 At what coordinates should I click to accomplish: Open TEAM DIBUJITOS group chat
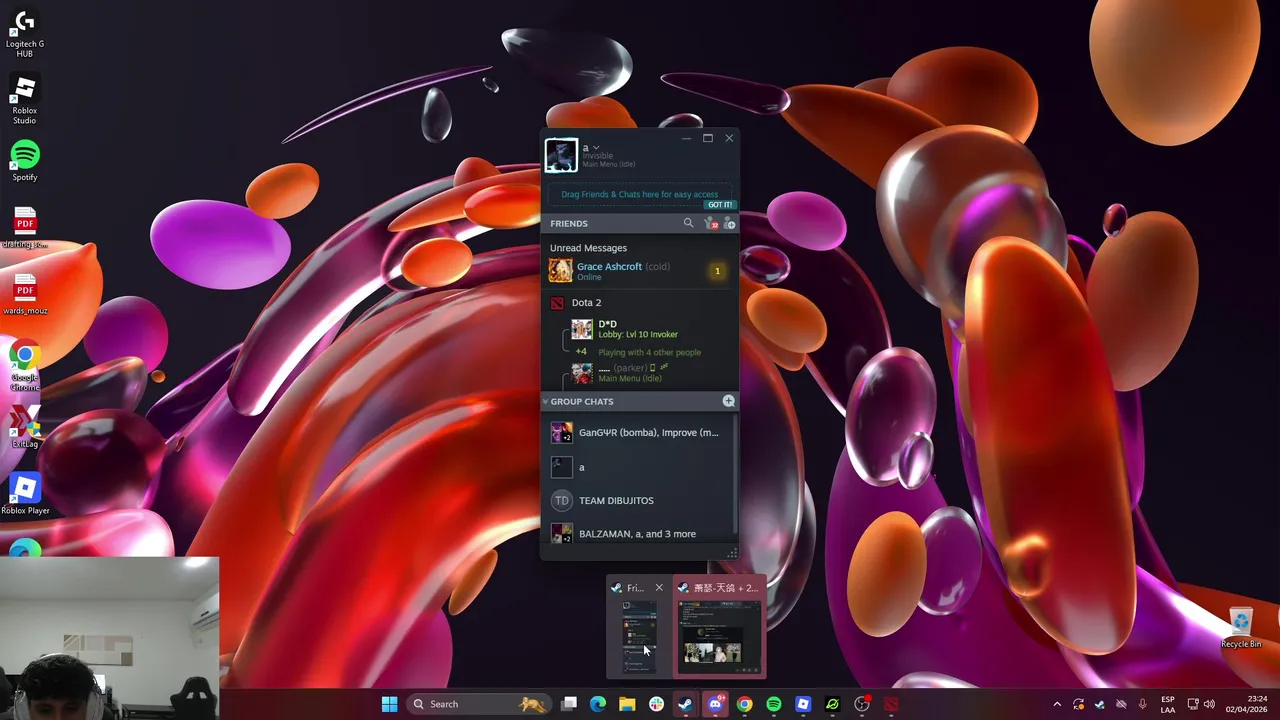[636, 500]
